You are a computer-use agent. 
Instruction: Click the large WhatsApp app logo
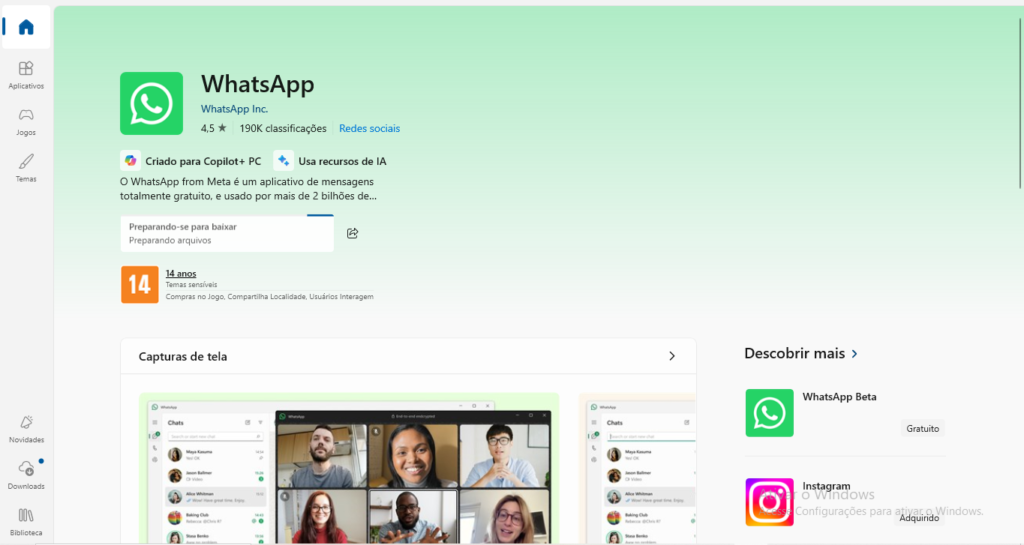click(152, 103)
